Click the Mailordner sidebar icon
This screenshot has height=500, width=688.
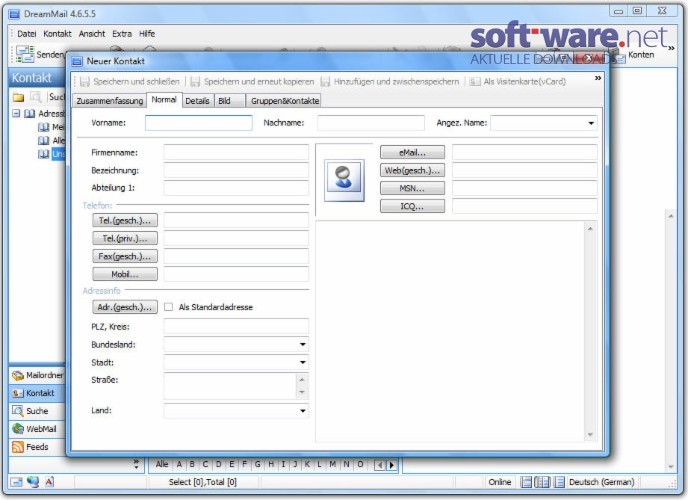click(x=18, y=375)
